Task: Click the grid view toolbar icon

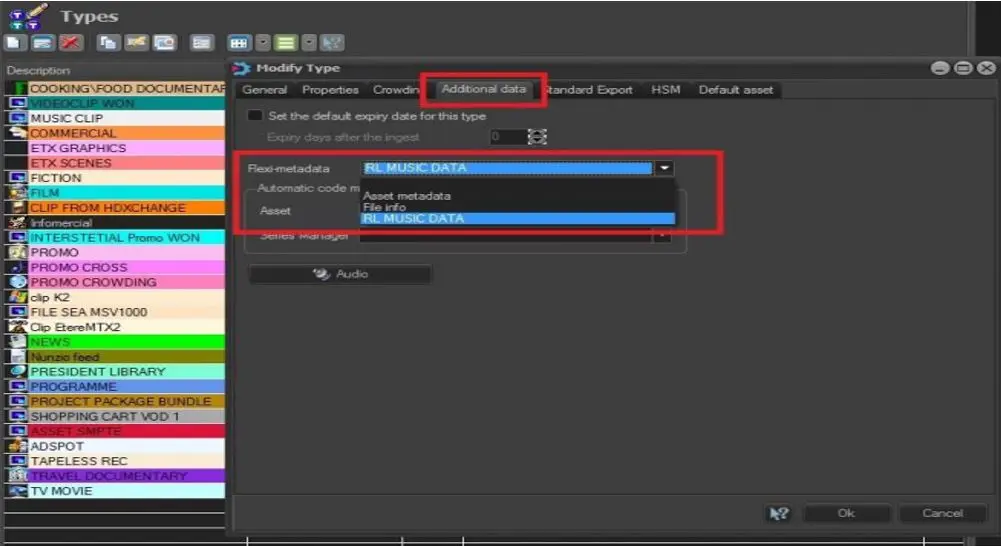Action: point(238,43)
